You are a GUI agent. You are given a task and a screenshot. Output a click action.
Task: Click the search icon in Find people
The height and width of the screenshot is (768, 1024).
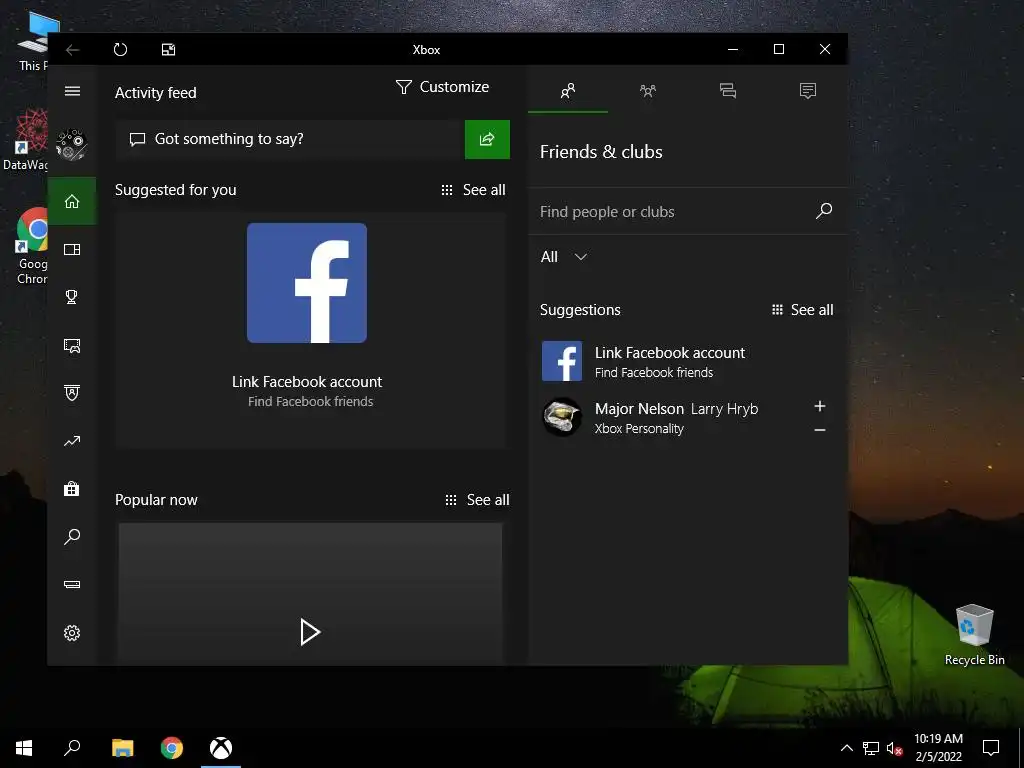[824, 210]
